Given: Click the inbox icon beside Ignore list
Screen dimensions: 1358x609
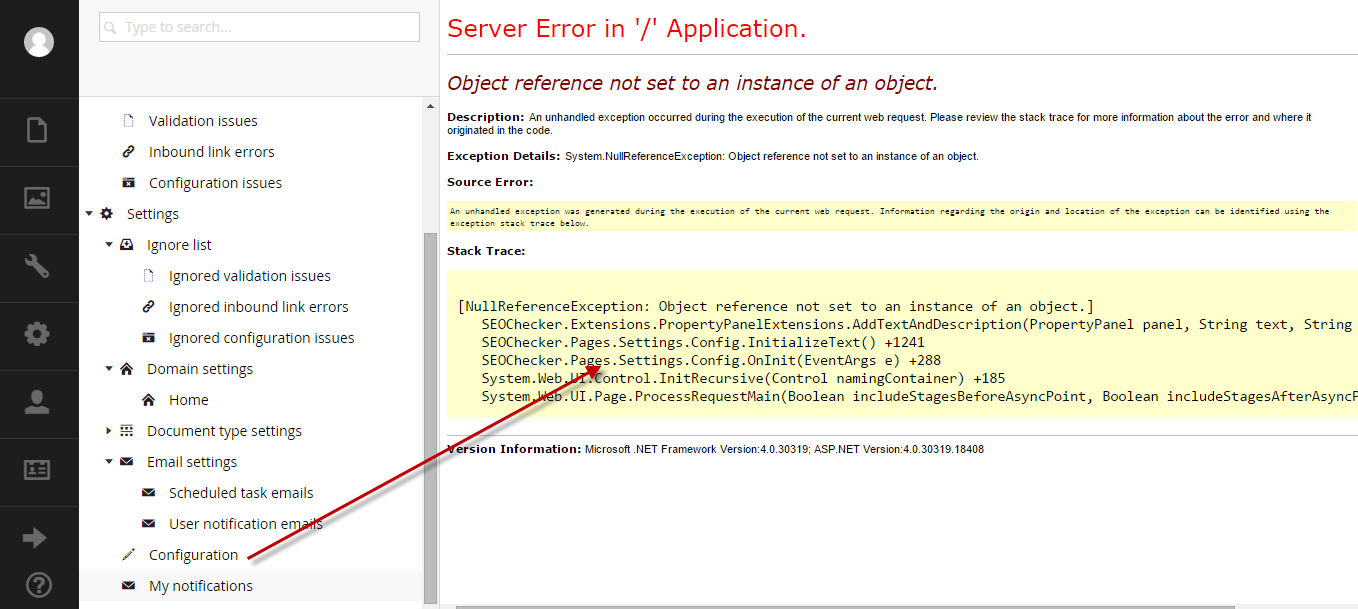Looking at the screenshot, I should [x=126, y=245].
